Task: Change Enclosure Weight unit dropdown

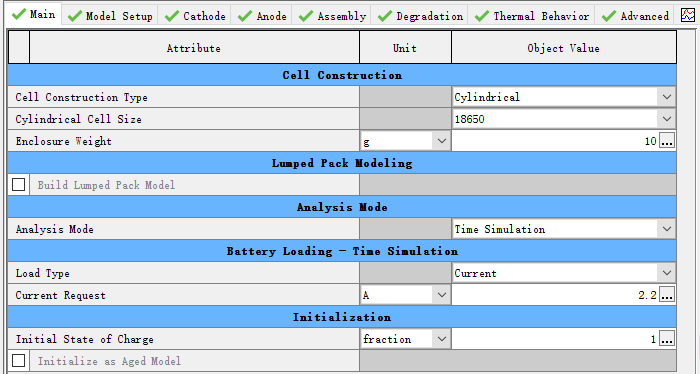Action: click(405, 141)
